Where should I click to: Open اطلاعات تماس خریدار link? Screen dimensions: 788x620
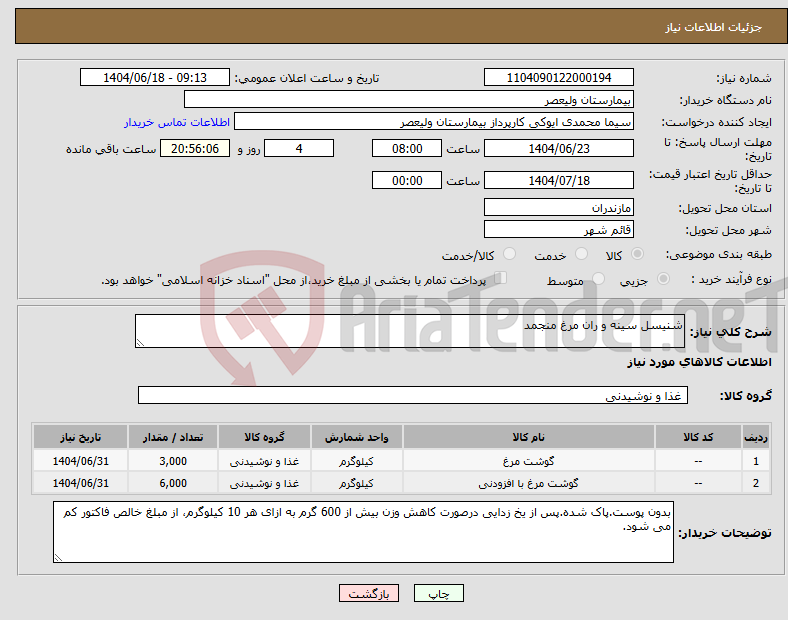177,122
